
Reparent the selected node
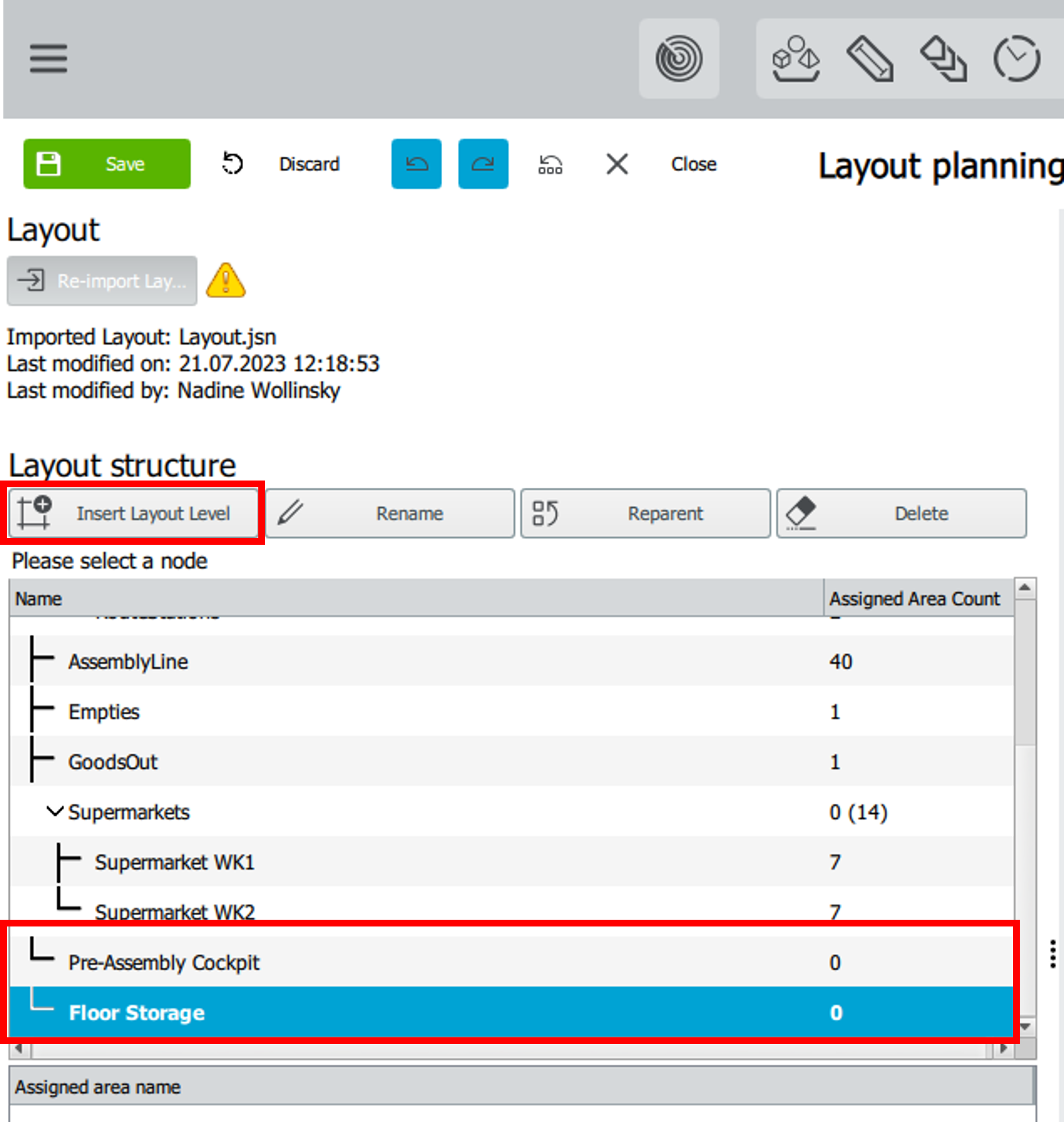[646, 513]
